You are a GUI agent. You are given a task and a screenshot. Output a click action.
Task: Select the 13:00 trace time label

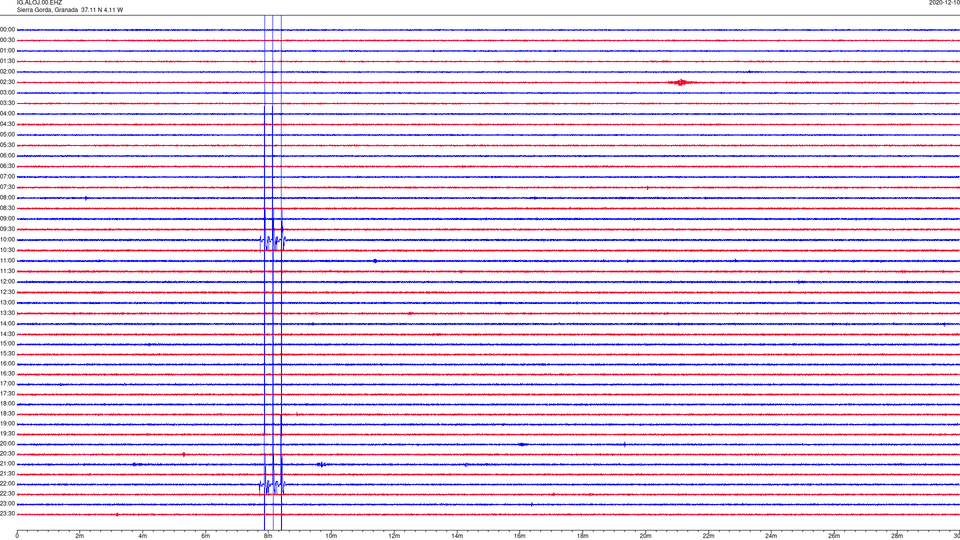click(7, 302)
